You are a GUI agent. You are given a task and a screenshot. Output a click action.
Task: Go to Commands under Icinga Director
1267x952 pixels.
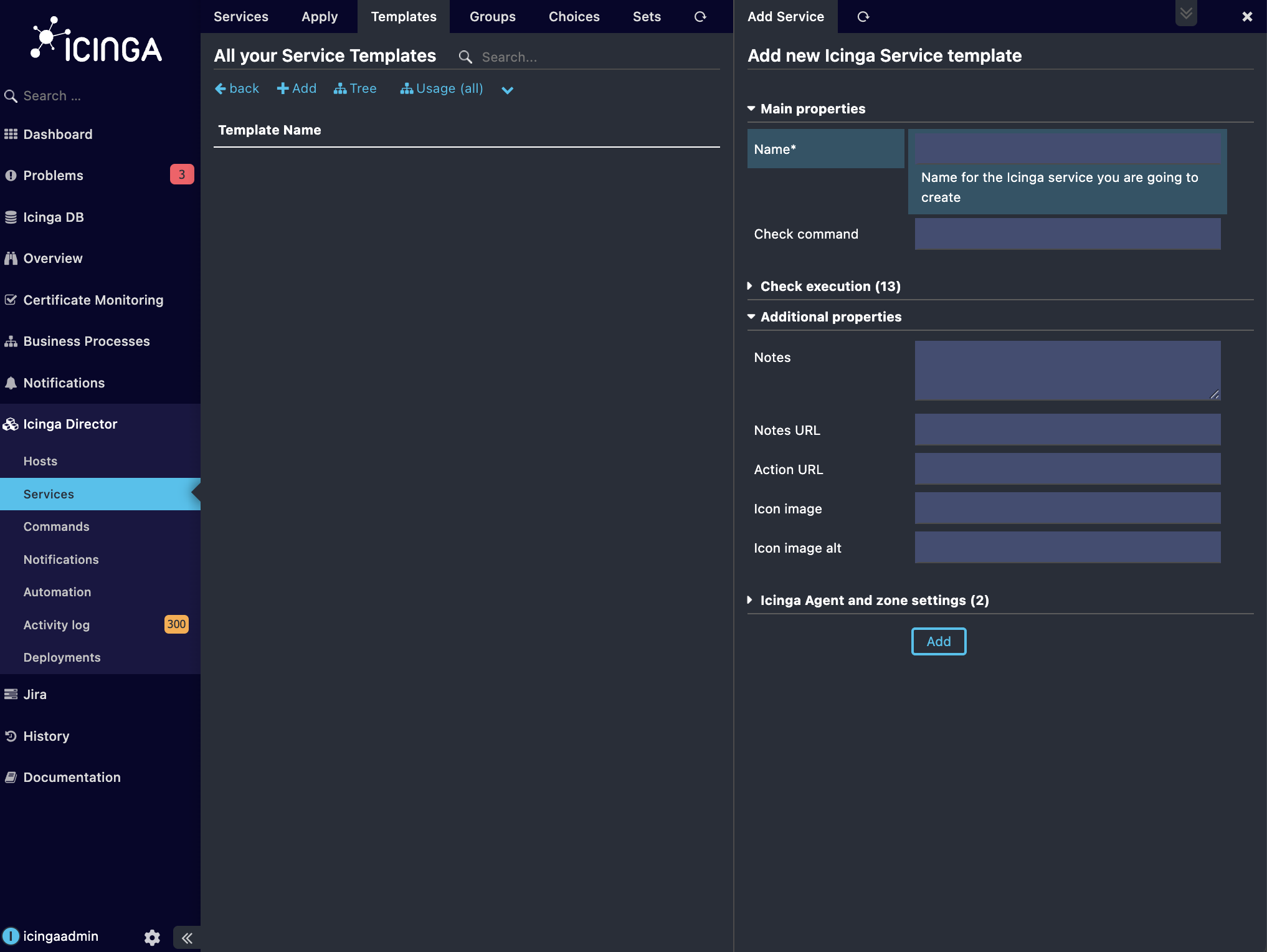click(x=57, y=526)
